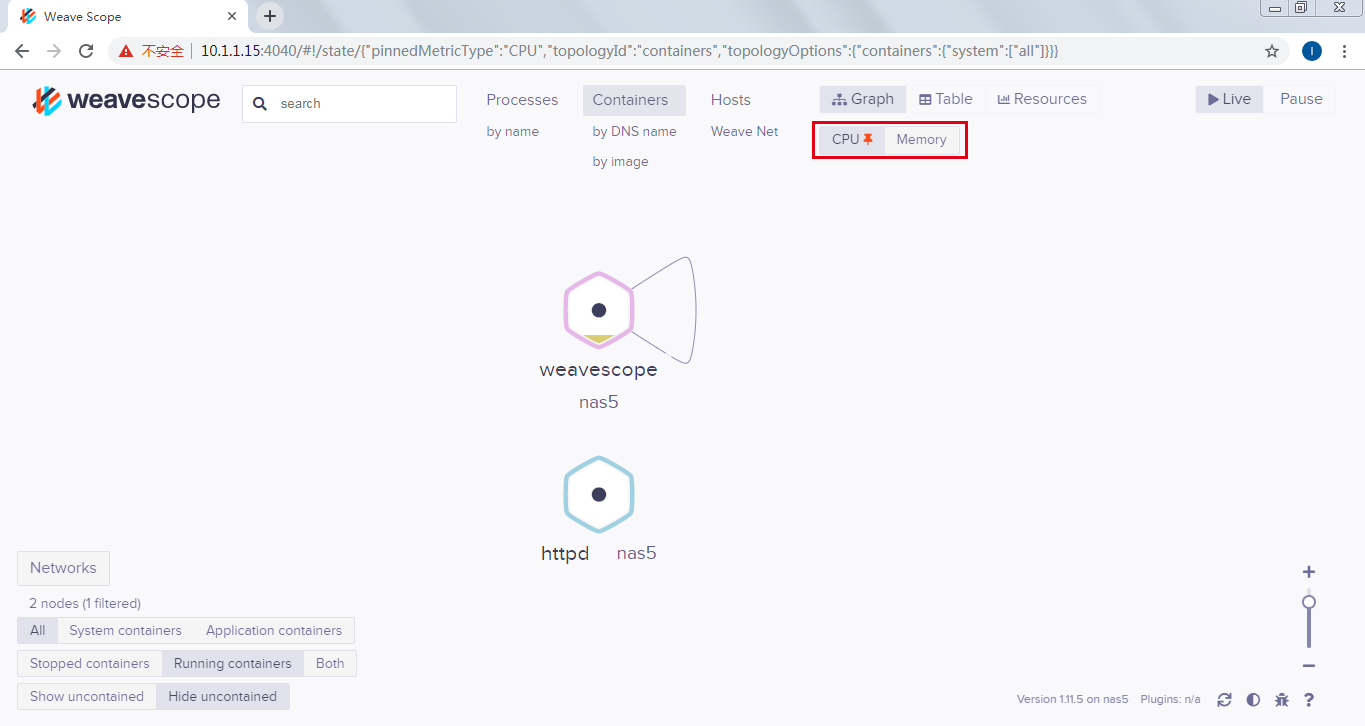The width and height of the screenshot is (1365, 726).
Task: Filter by Application containers
Action: (274, 631)
